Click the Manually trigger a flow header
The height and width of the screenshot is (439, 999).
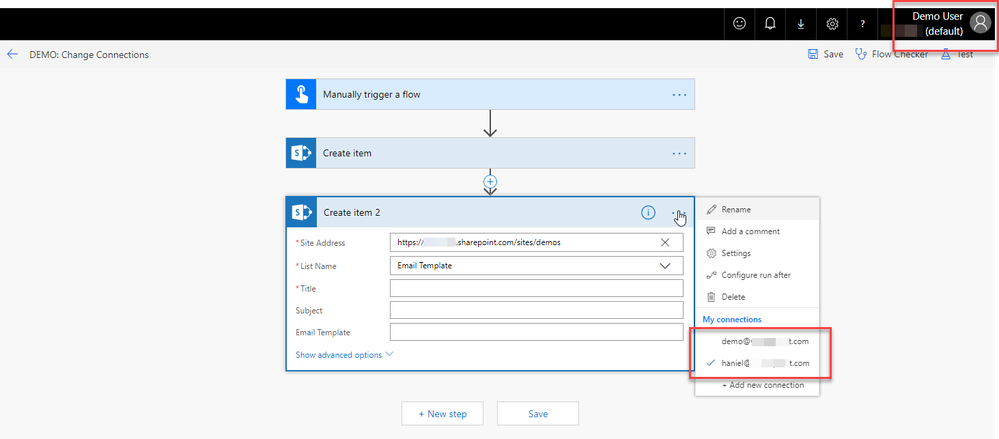pos(490,94)
